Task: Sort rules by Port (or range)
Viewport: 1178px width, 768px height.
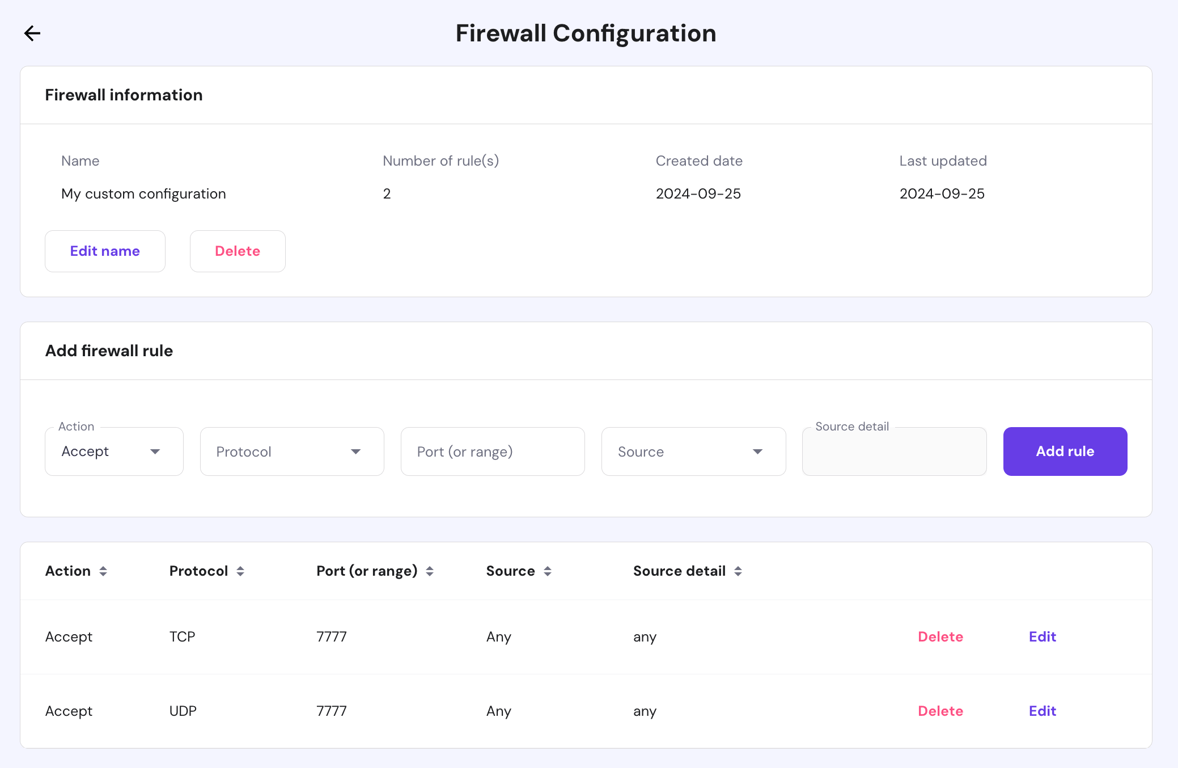Action: tap(429, 571)
